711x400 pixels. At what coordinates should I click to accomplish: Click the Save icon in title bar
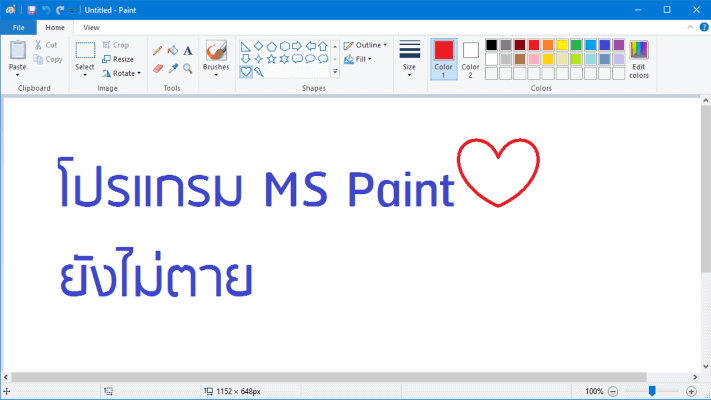click(32, 9)
